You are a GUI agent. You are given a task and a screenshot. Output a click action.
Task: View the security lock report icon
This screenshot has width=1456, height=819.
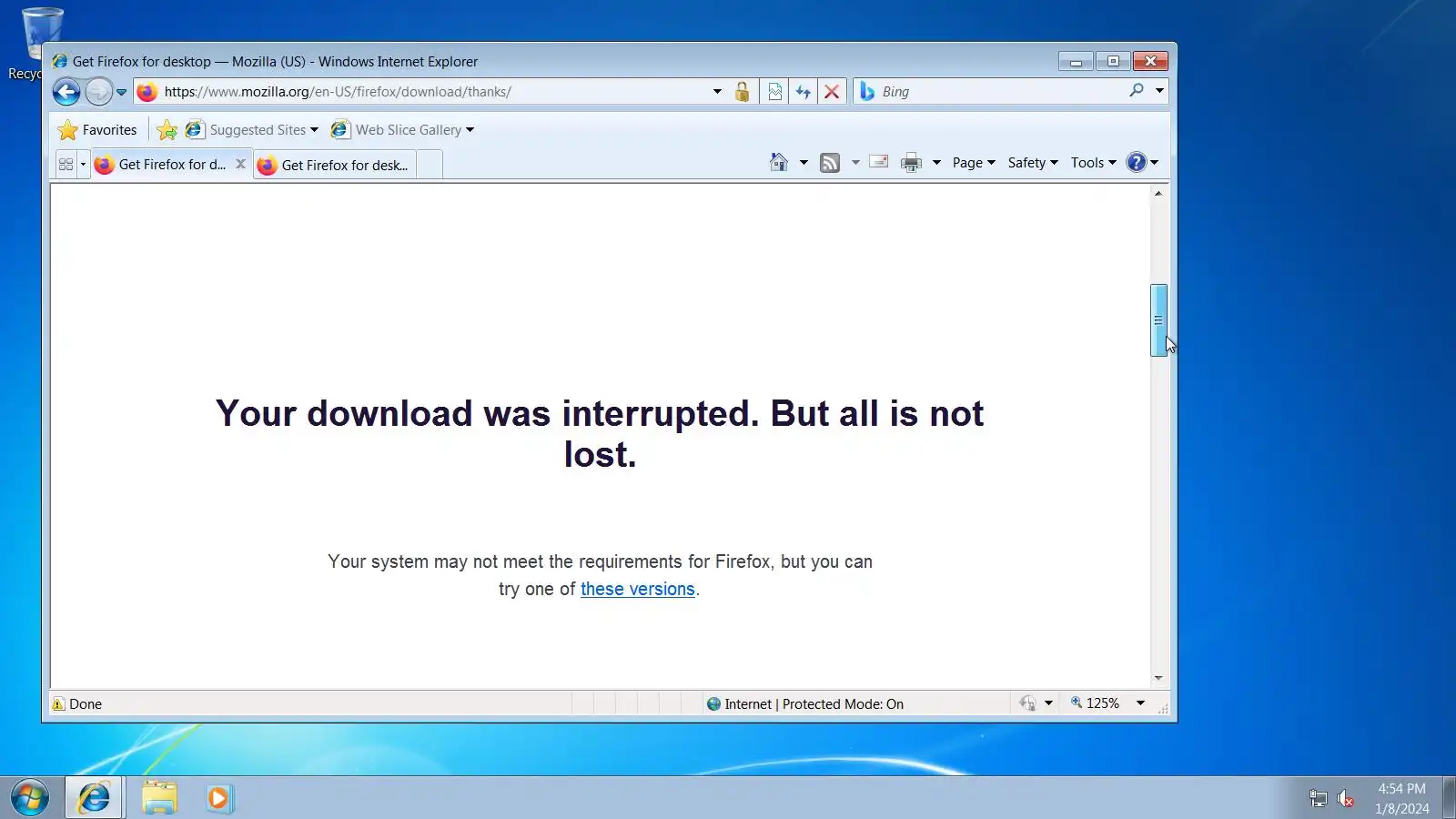[743, 92]
